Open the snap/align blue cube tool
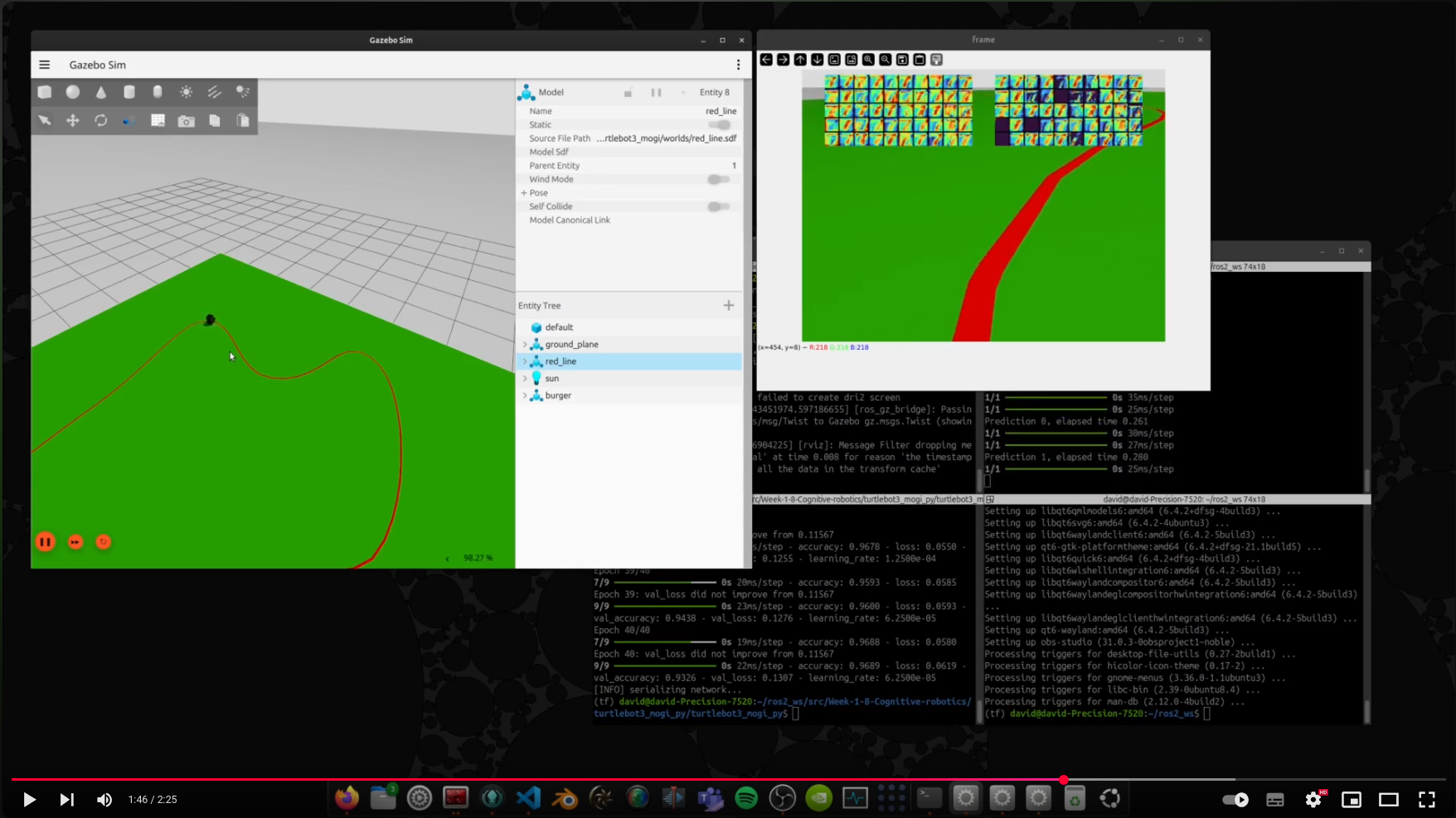Image resolution: width=1456 pixels, height=818 pixels. pyautogui.click(x=129, y=120)
